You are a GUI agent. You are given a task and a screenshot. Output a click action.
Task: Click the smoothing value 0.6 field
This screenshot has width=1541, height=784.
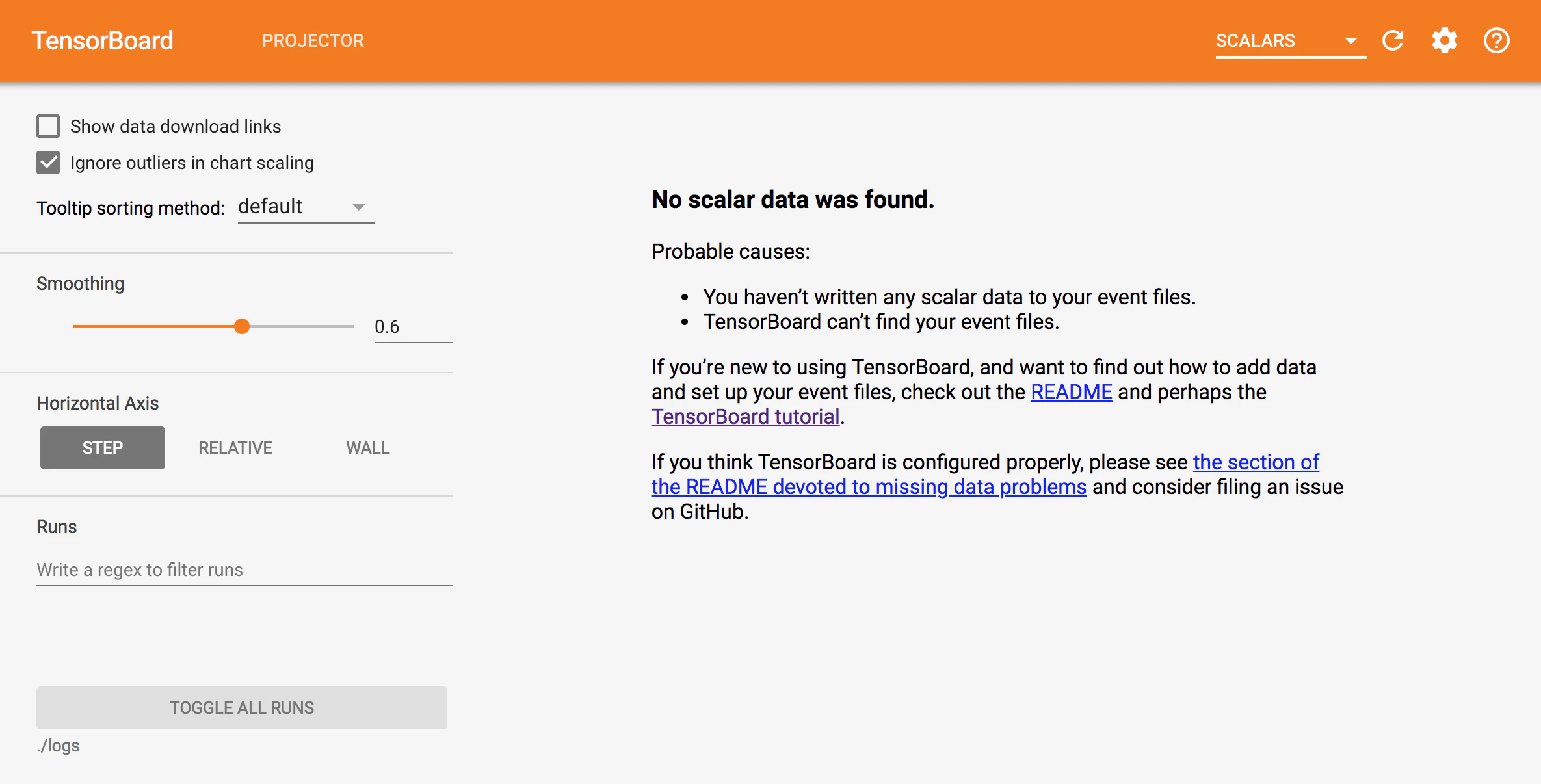tap(414, 327)
